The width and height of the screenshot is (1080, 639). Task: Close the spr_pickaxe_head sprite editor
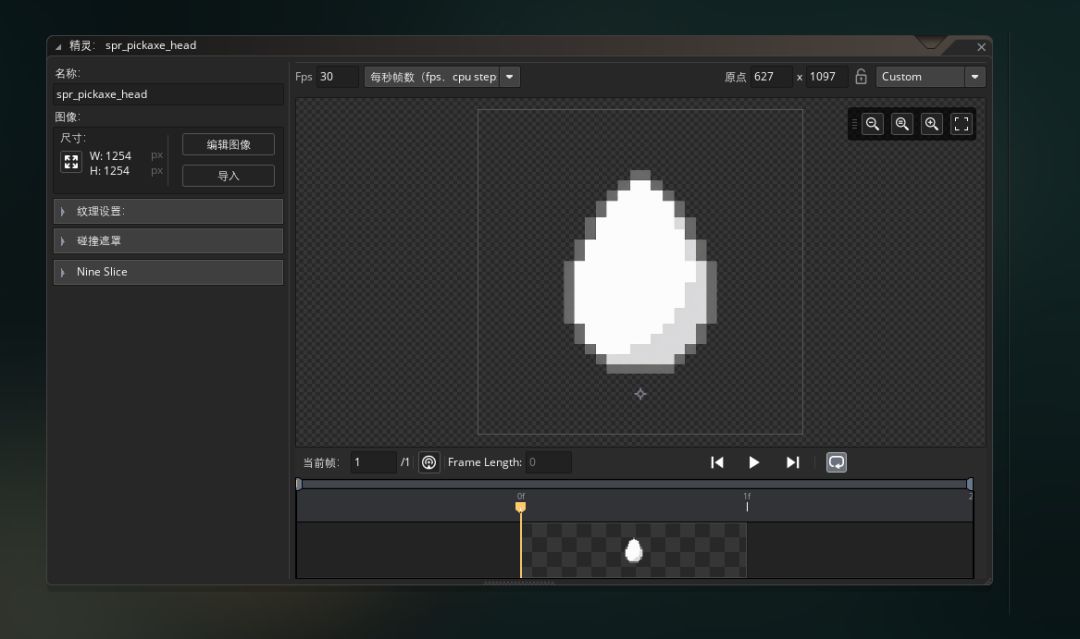[x=982, y=47]
